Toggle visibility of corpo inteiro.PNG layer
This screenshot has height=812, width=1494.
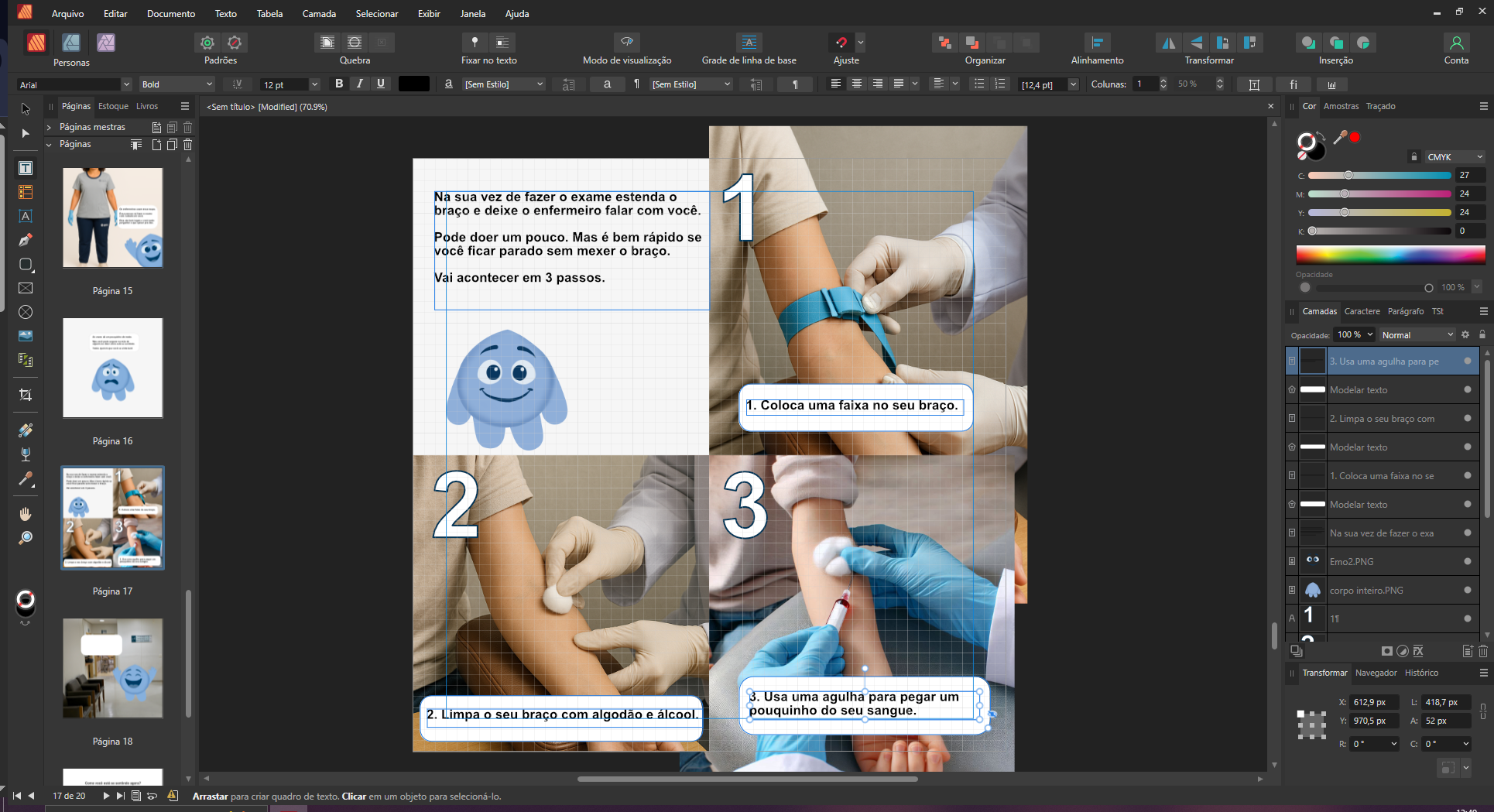click(1467, 590)
